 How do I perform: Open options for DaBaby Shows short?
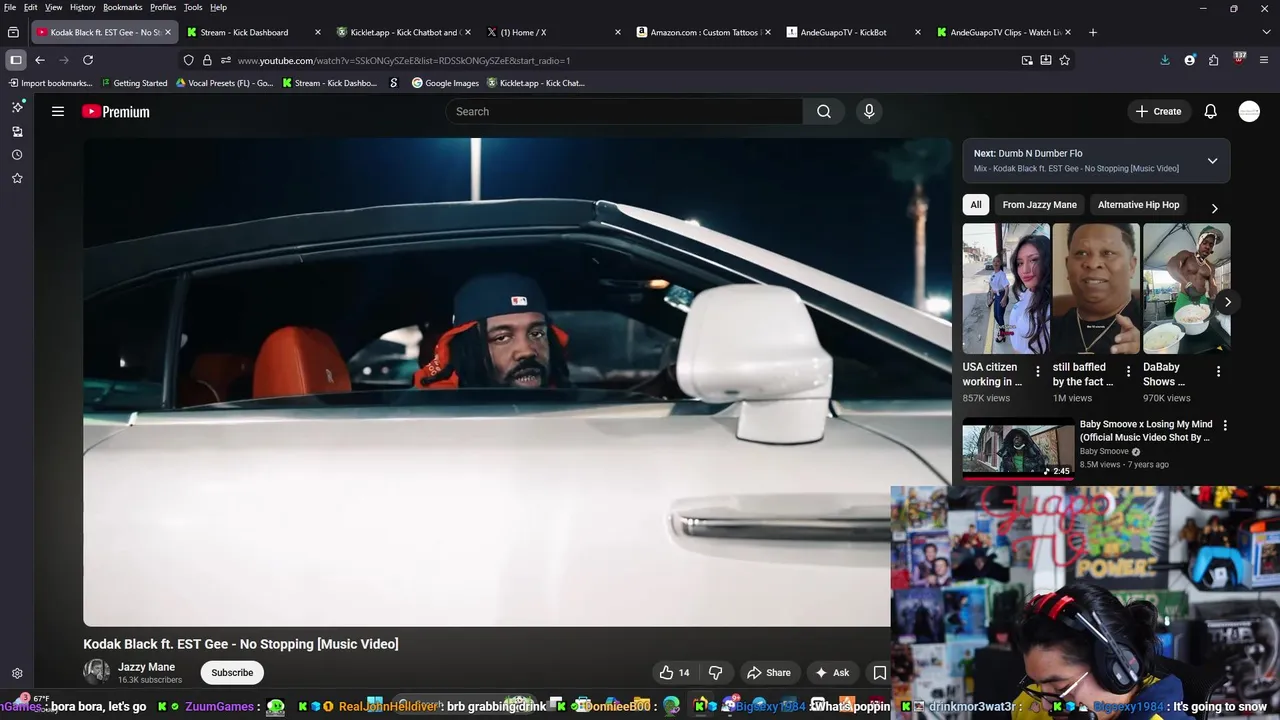1218,371
